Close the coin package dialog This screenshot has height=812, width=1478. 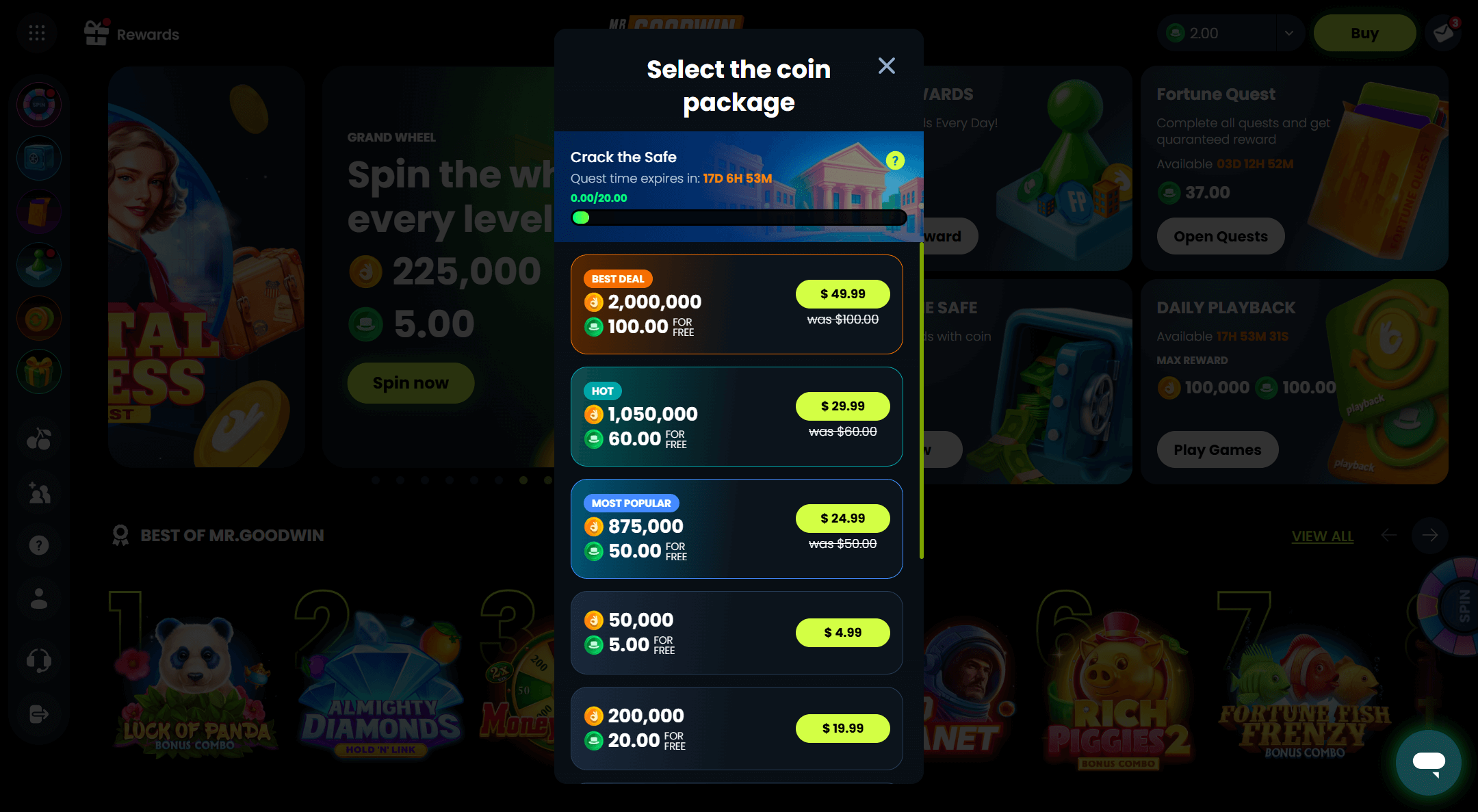coord(887,66)
